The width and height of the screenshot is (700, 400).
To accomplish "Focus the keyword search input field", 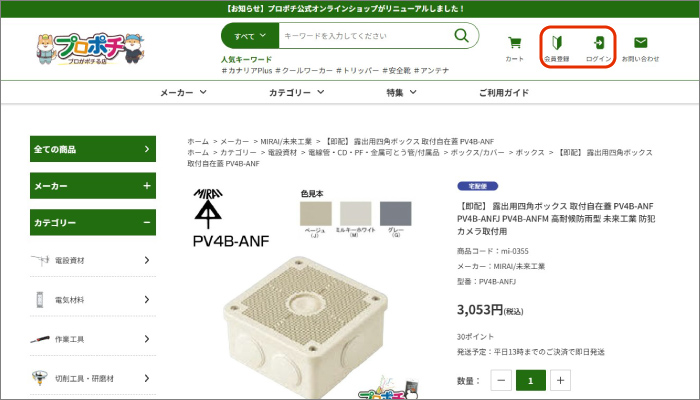I will (364, 36).
